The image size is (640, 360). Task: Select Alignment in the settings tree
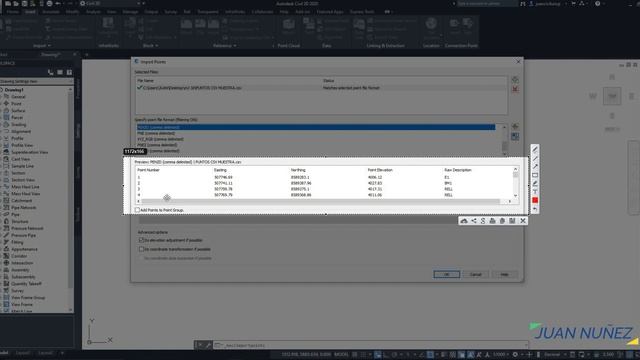21,131
